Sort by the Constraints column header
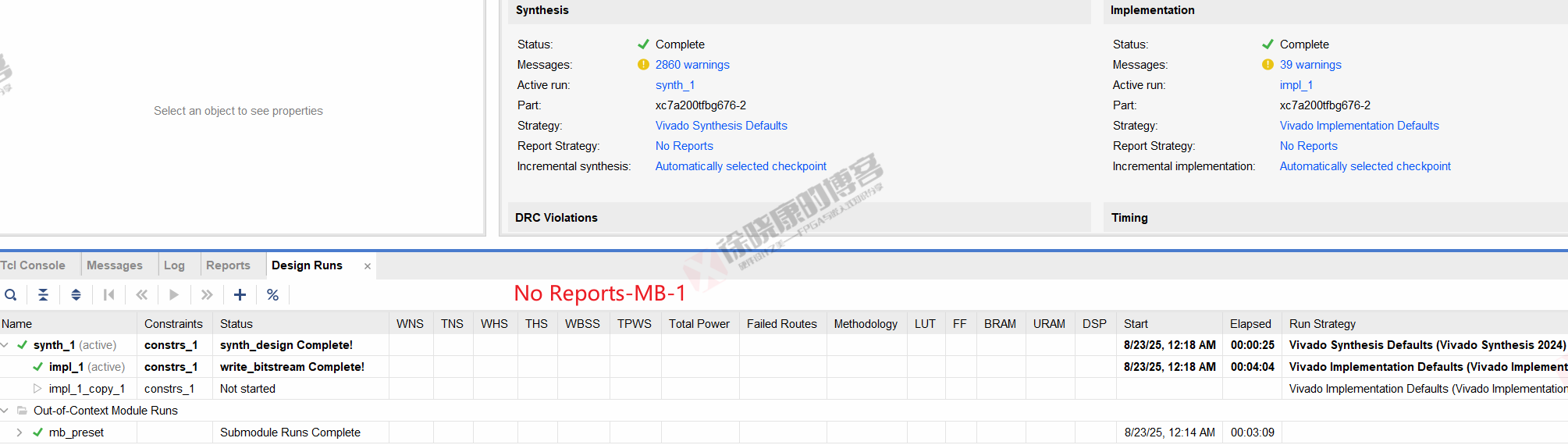This screenshot has width=1568, height=445. (174, 324)
